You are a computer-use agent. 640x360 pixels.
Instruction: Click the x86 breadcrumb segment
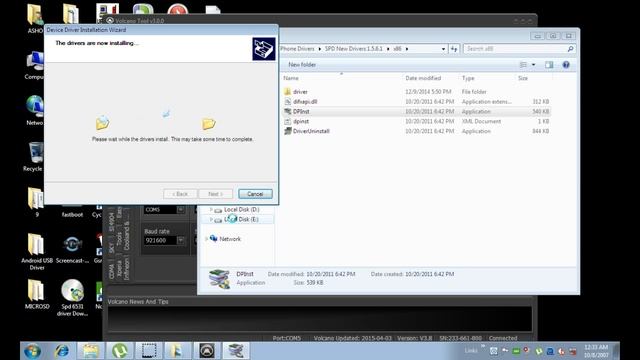tap(397, 49)
